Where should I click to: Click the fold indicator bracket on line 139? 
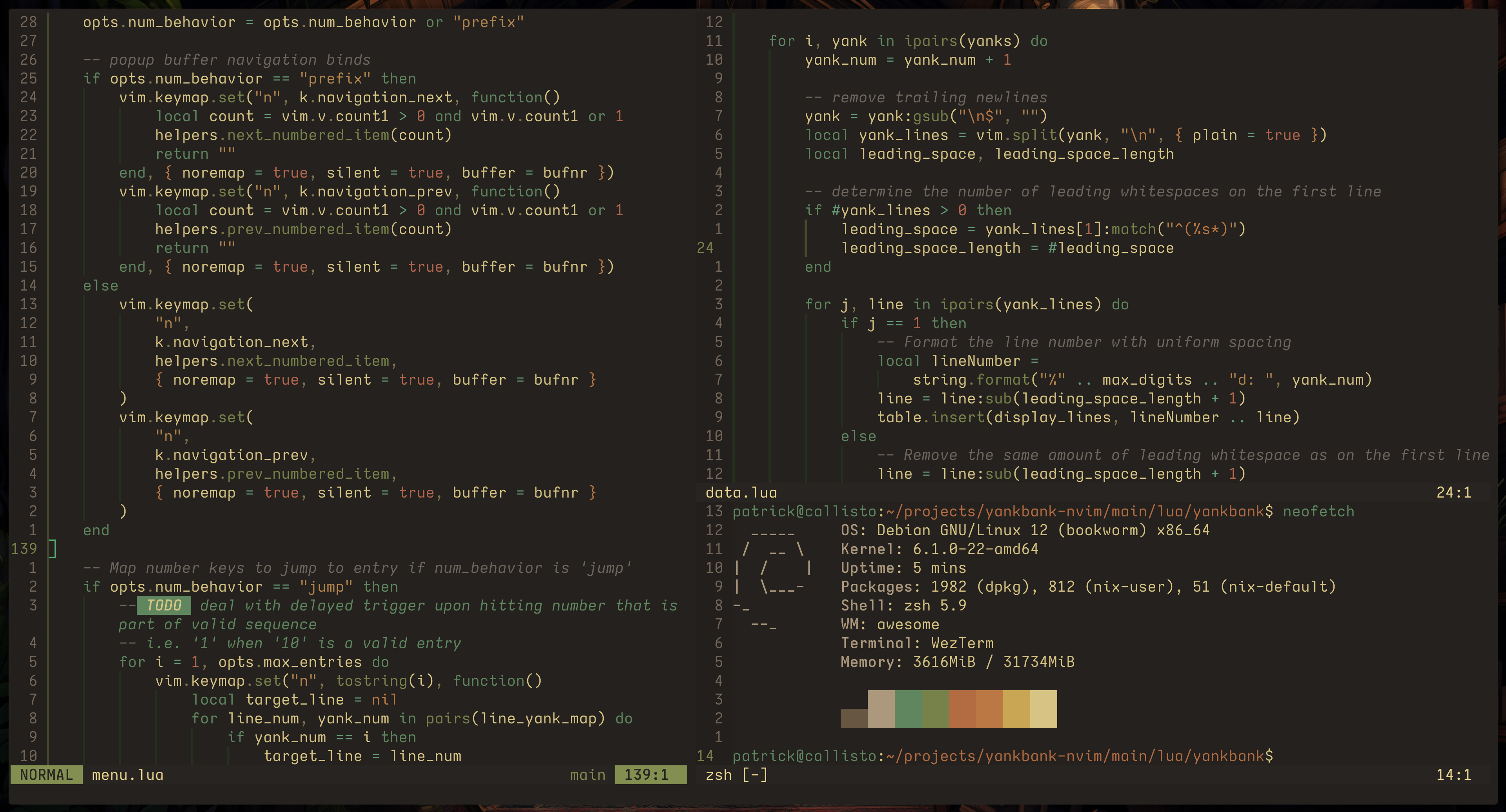click(x=53, y=549)
